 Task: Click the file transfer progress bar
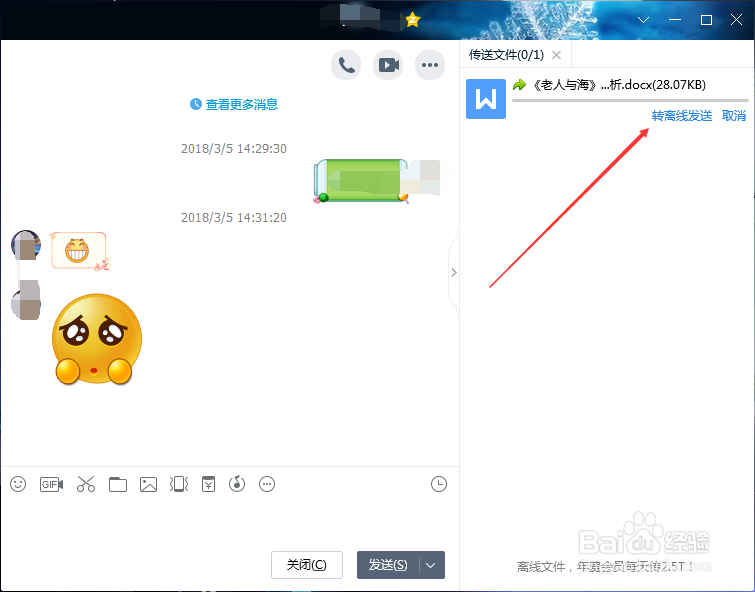tap(630, 100)
